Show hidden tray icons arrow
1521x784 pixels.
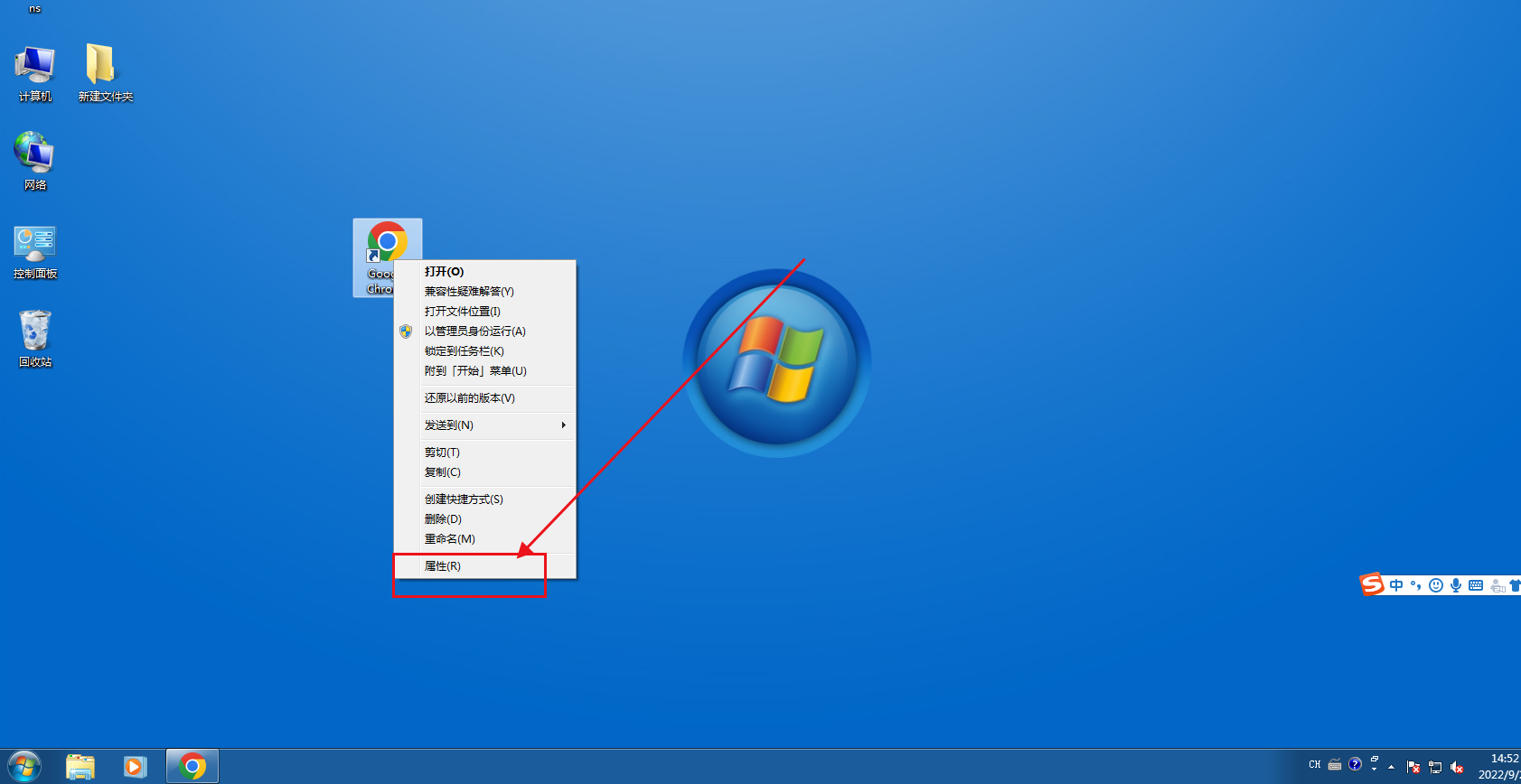[x=1392, y=767]
